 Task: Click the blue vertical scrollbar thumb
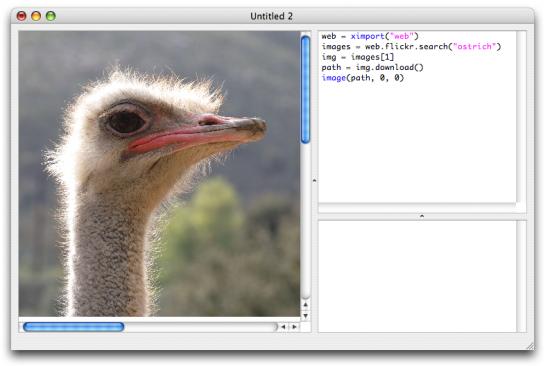306,89
